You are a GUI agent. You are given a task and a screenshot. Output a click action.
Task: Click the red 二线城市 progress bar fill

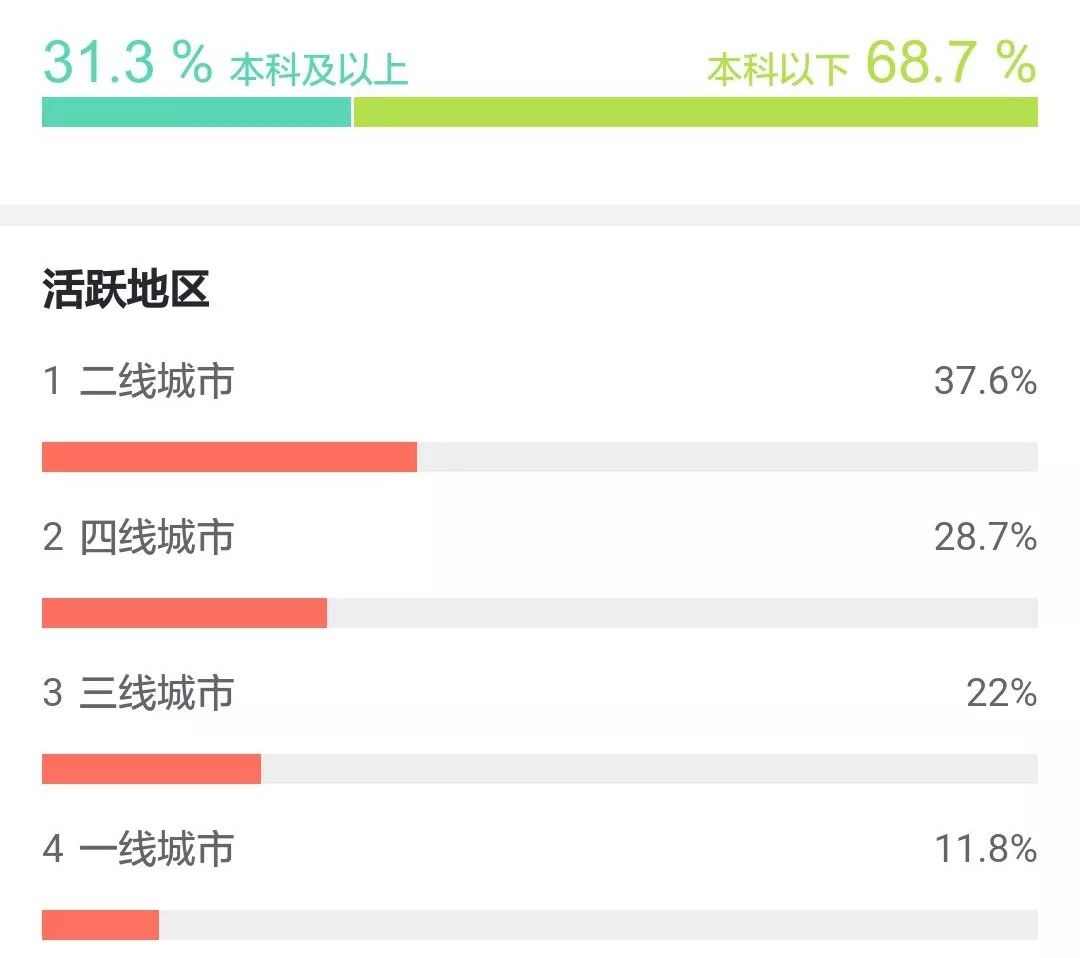229,457
